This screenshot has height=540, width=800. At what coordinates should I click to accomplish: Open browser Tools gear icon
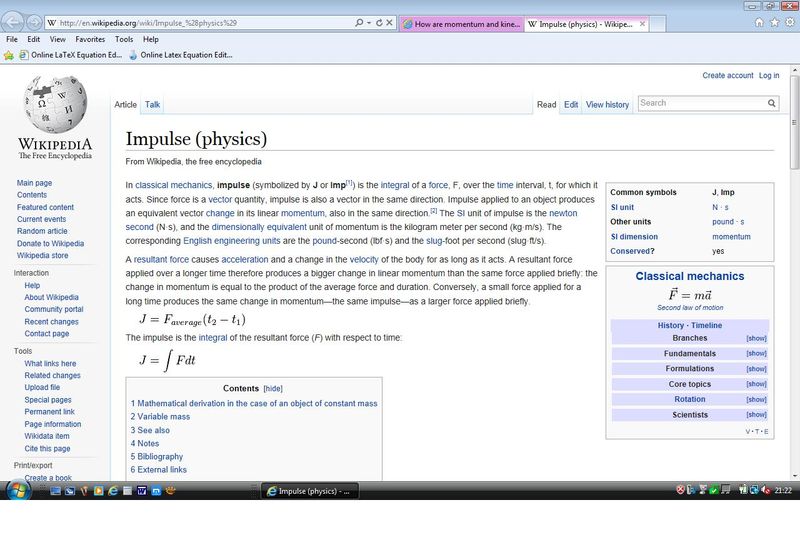pos(789,22)
